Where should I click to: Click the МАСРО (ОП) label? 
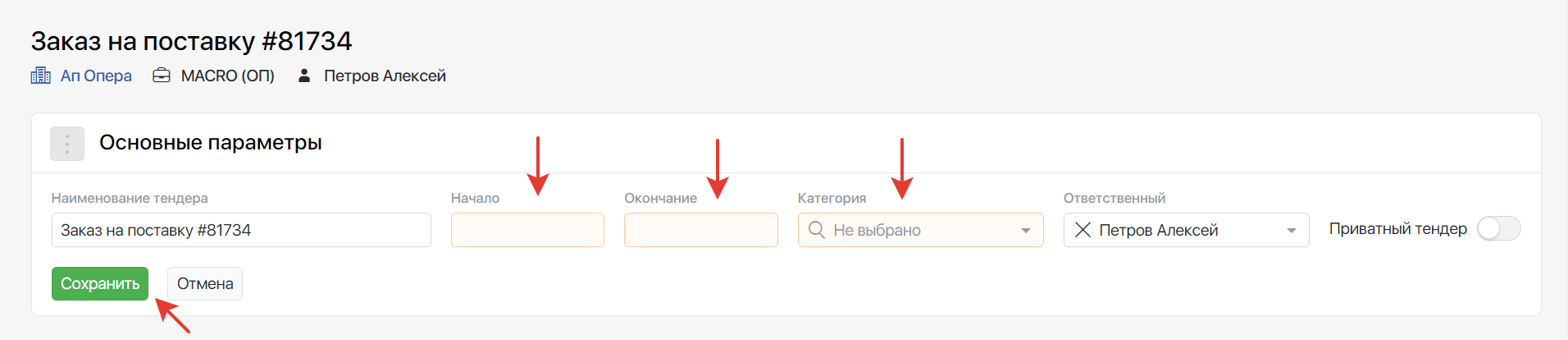tap(227, 76)
